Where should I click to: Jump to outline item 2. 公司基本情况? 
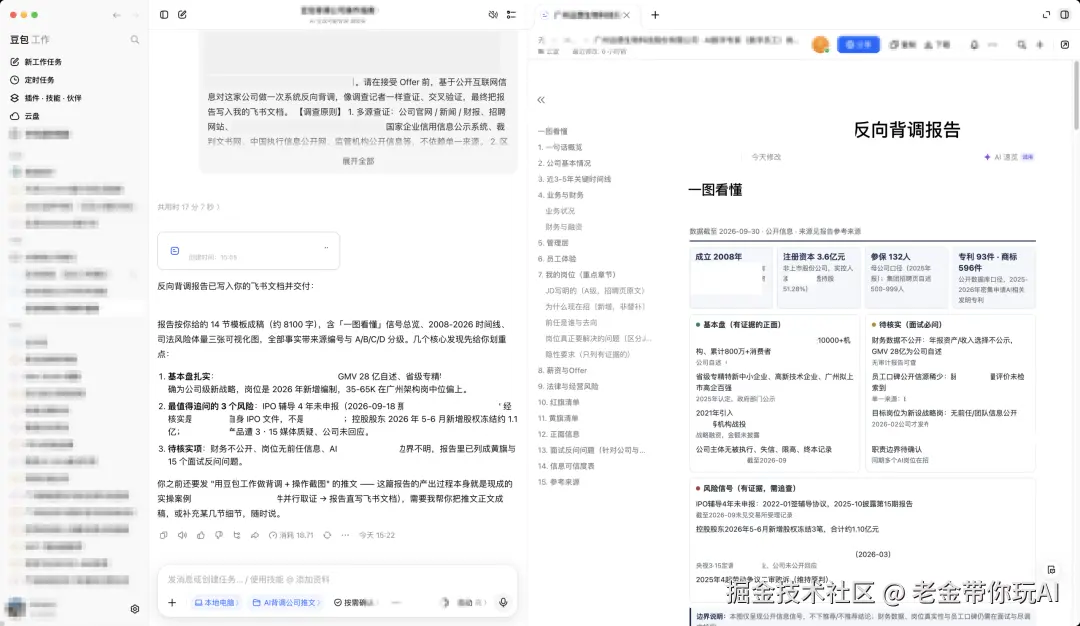(x=564, y=163)
